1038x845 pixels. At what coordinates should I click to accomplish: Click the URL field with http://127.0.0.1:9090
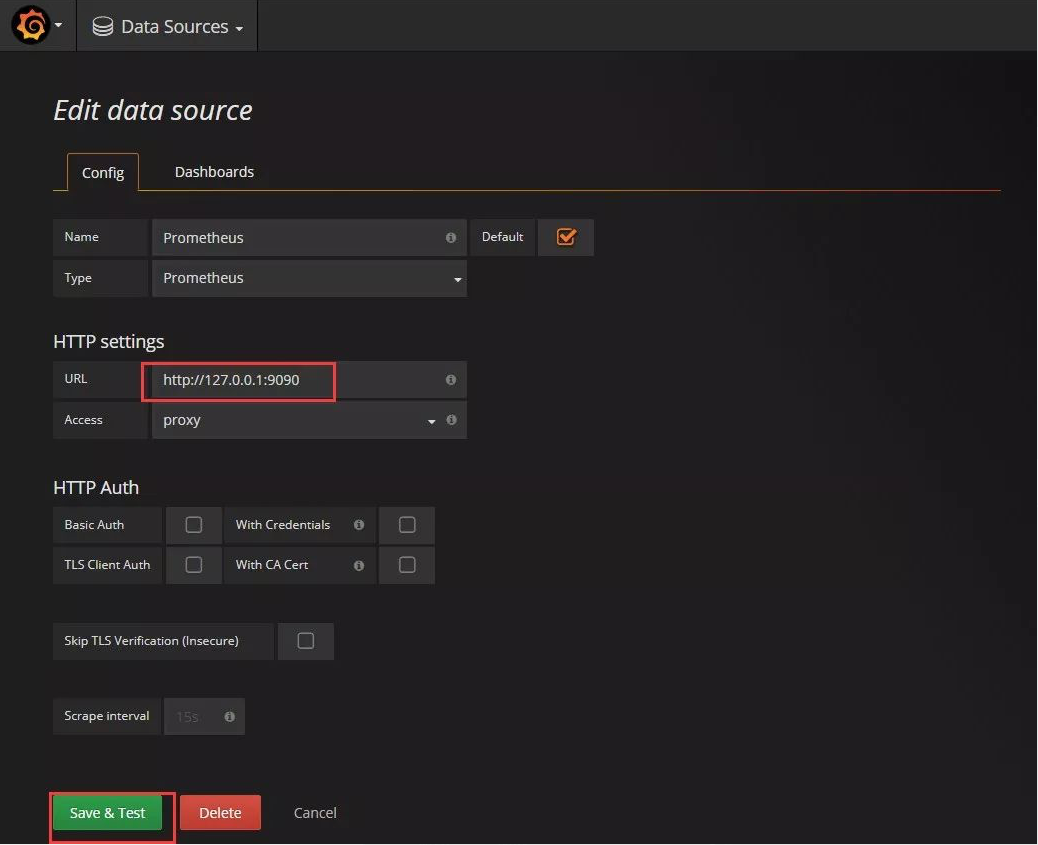pos(309,380)
